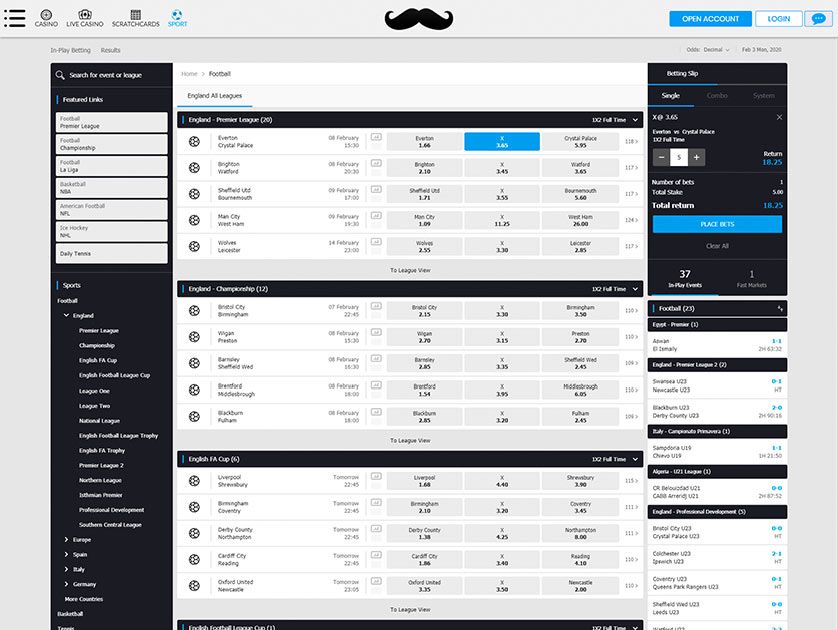Expand the Italy leagues list
Viewport: 838px width, 630px height.
tap(66, 570)
